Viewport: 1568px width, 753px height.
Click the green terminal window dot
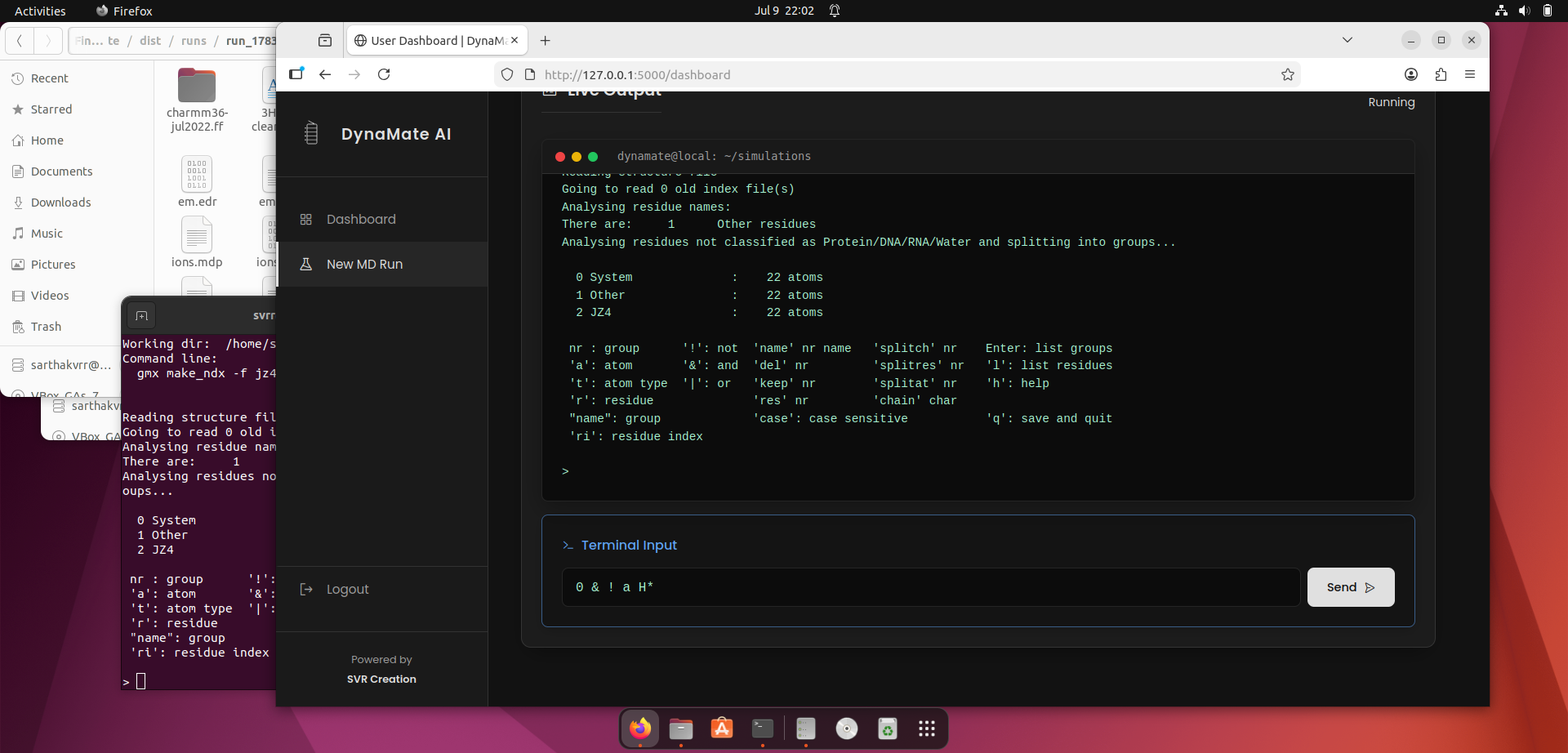(593, 157)
